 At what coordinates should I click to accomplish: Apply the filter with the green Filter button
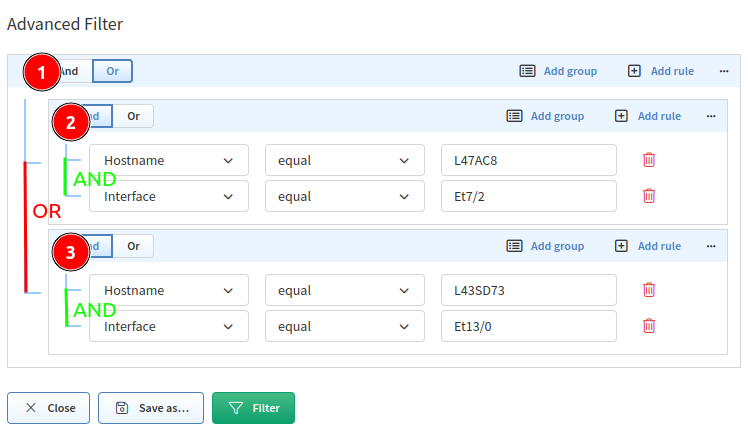tap(253, 408)
